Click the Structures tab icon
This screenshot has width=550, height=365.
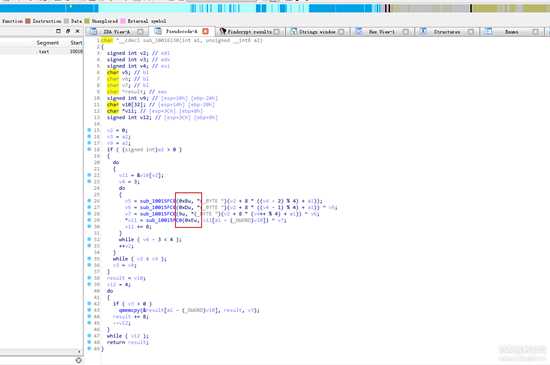423,31
